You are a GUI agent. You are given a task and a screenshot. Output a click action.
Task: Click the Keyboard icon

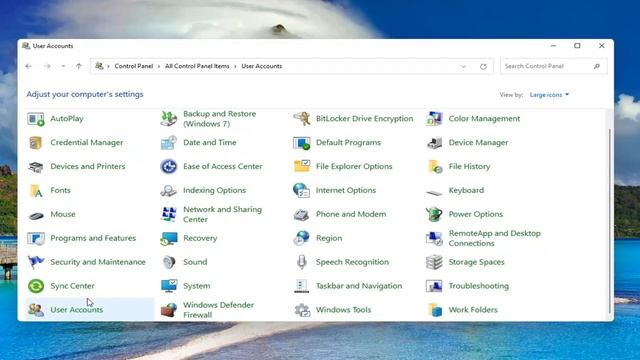[x=434, y=192]
